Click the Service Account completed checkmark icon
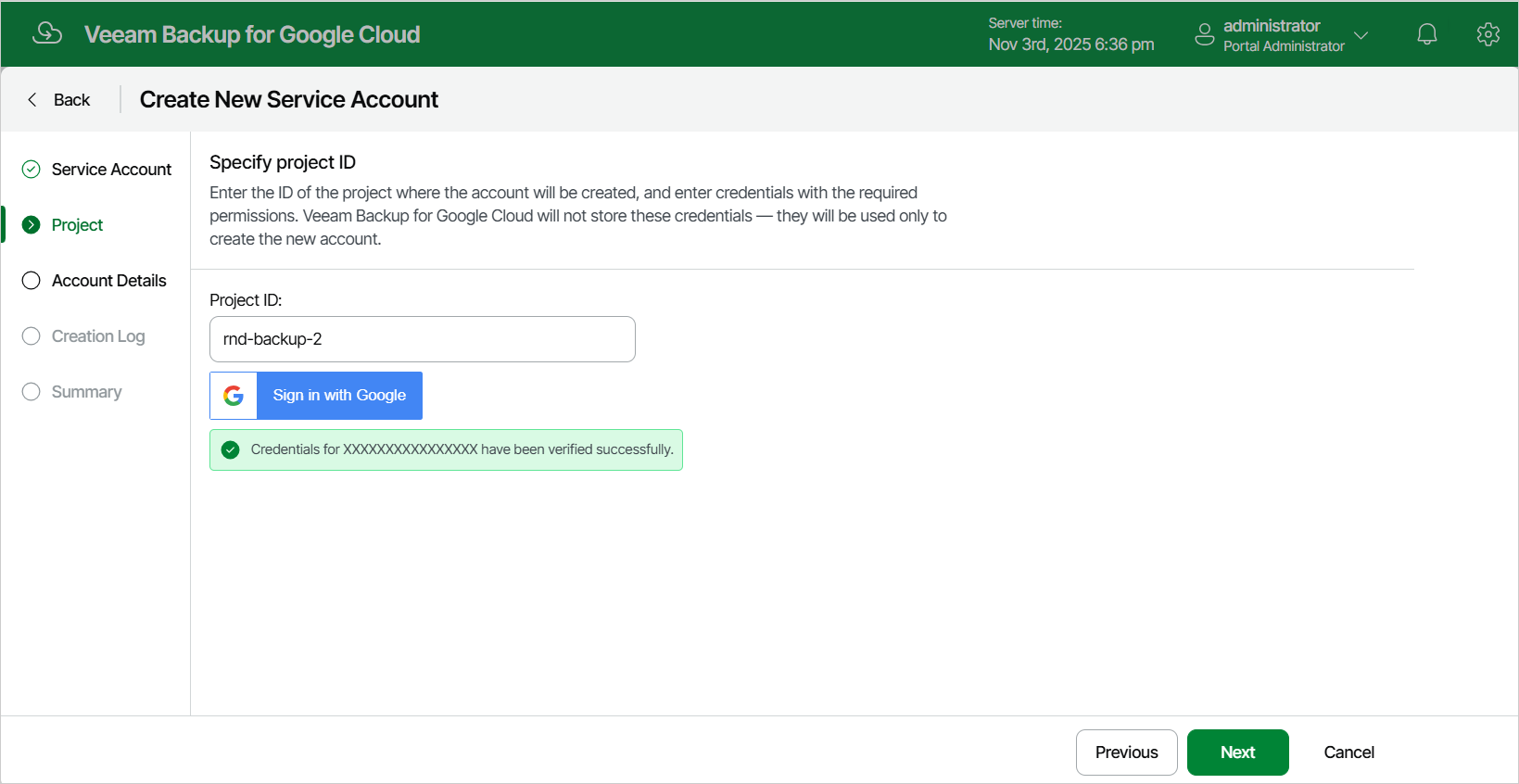The width and height of the screenshot is (1519, 784). [x=32, y=169]
